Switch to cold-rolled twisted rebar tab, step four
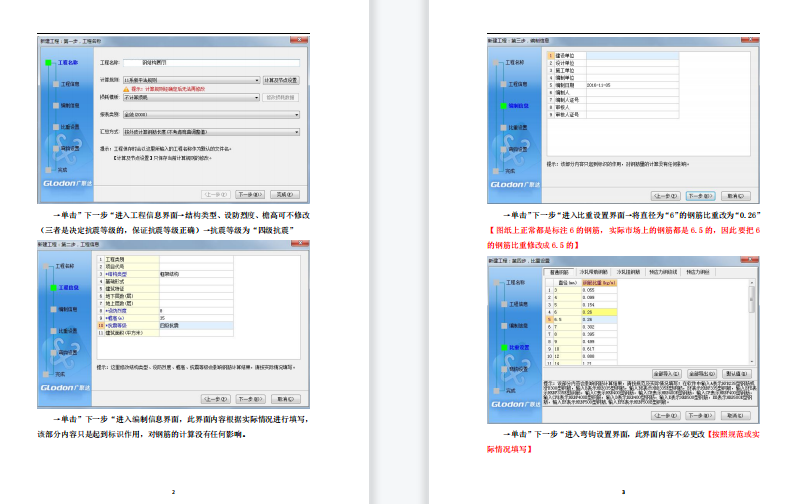The height and width of the screenshot is (504, 810). point(628,272)
